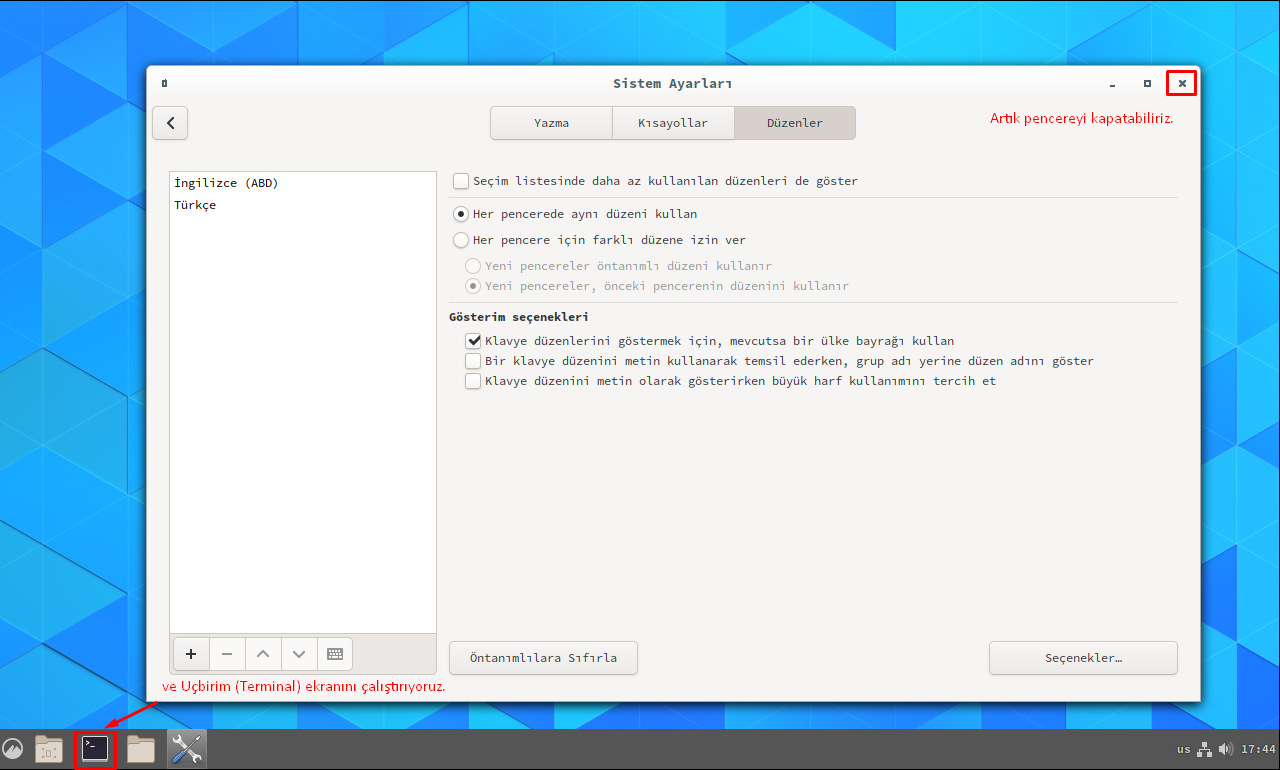Launch Terminal from the taskbar
This screenshot has width=1280, height=770.
pyautogui.click(x=94, y=748)
